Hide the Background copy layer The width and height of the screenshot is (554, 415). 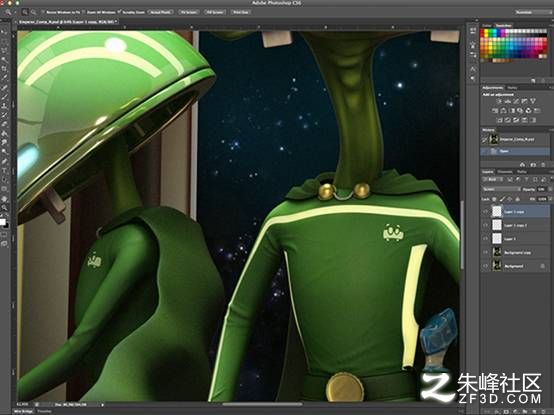click(485, 252)
